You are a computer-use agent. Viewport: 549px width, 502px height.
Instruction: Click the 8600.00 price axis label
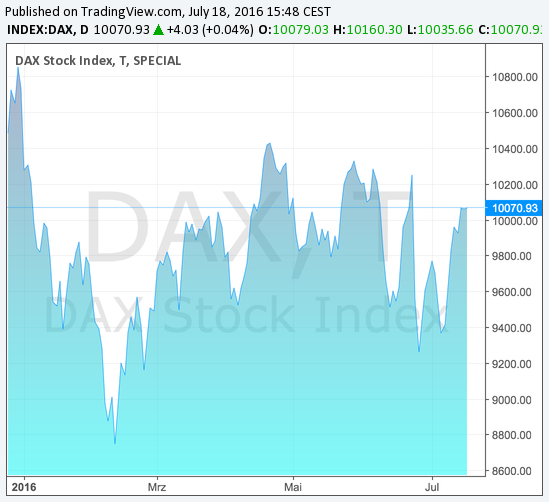click(x=512, y=471)
